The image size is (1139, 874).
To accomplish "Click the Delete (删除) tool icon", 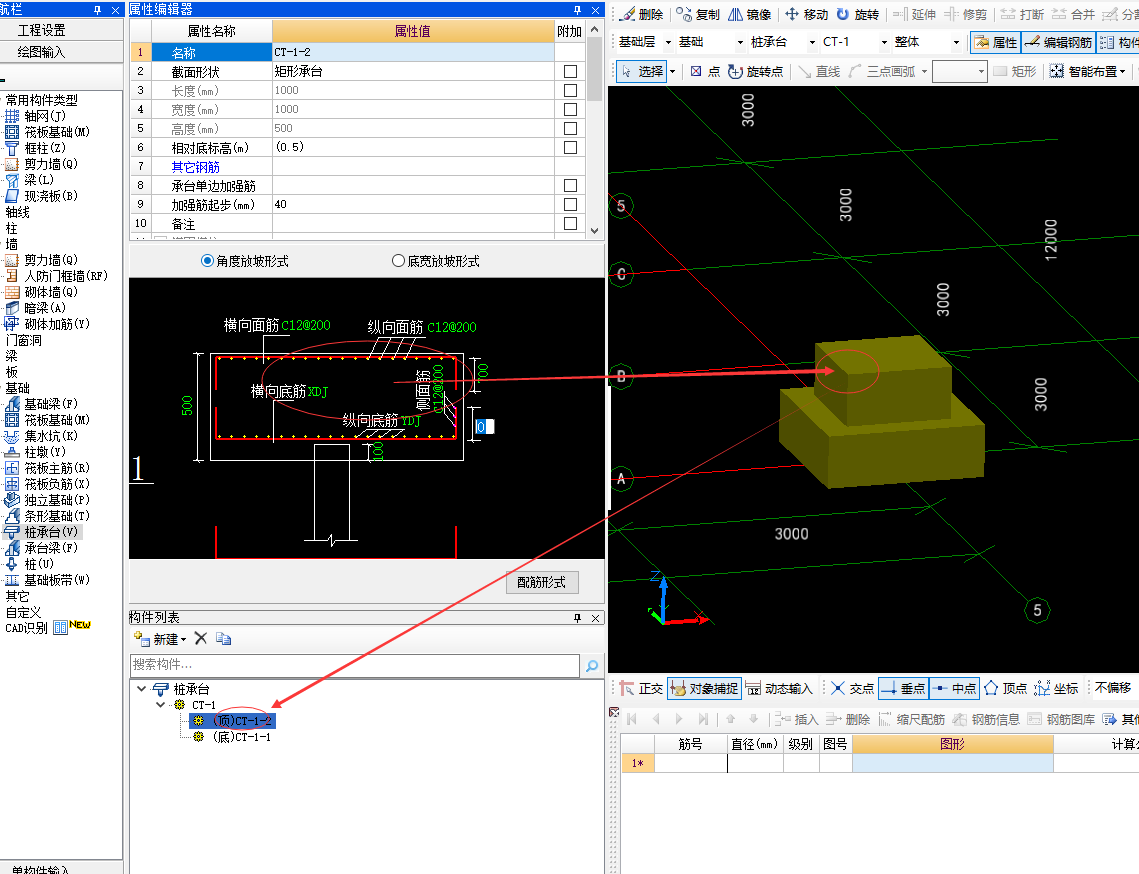I will 629,15.
